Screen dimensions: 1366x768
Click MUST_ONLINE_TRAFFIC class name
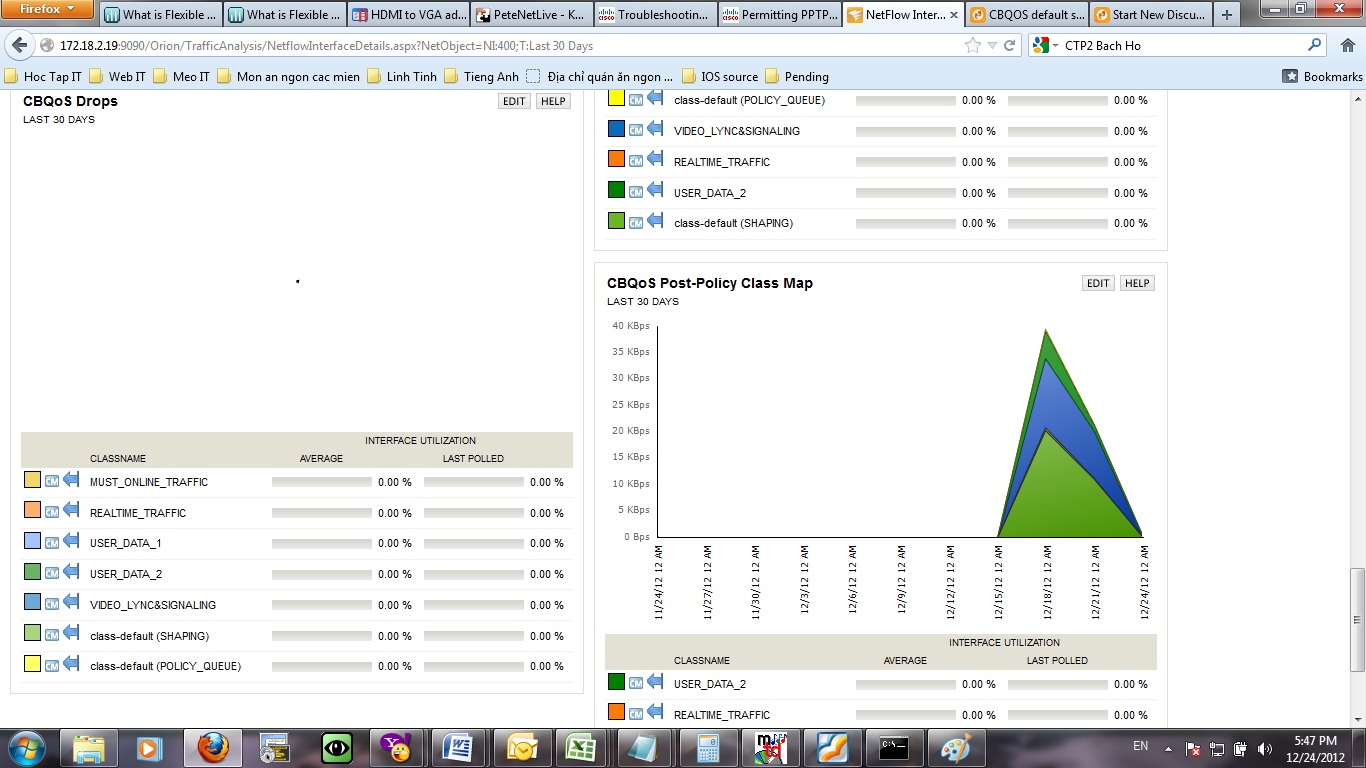[149, 482]
